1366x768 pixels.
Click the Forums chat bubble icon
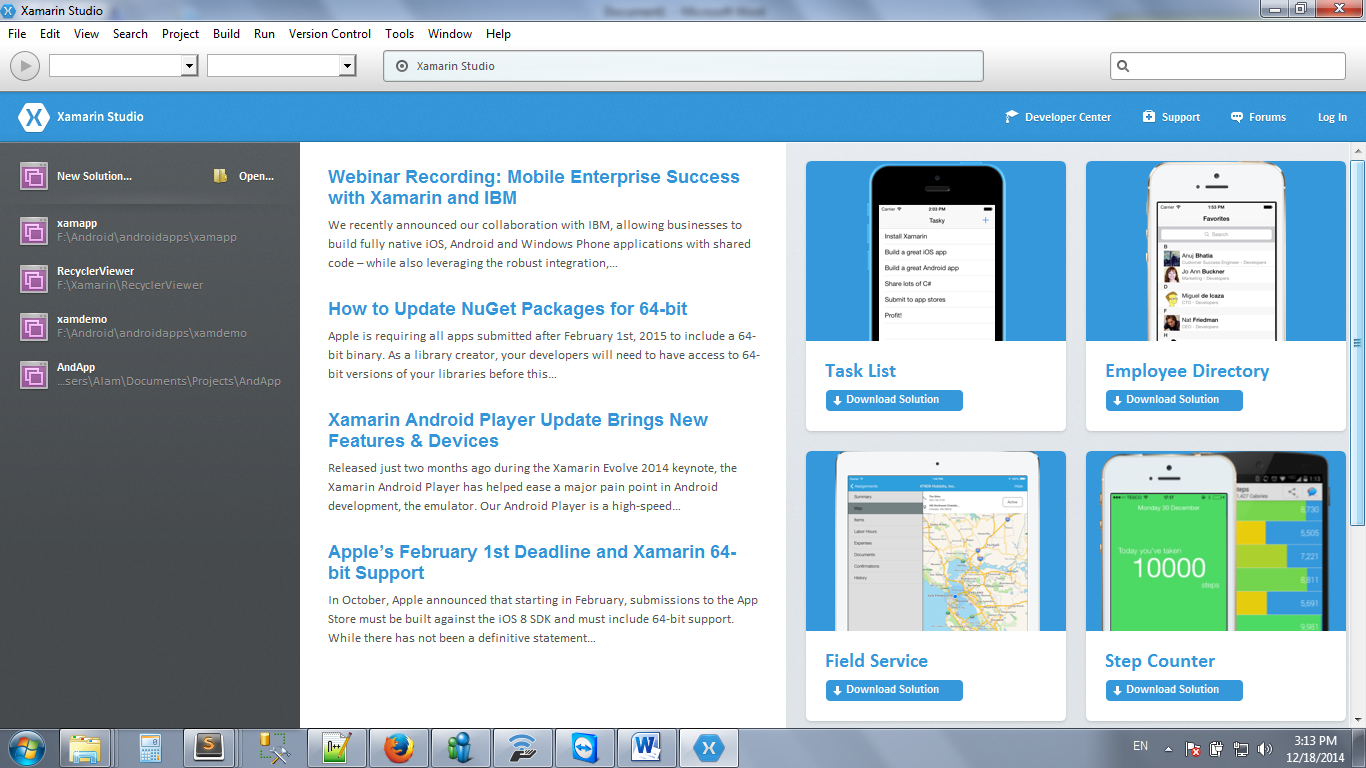[x=1237, y=117]
